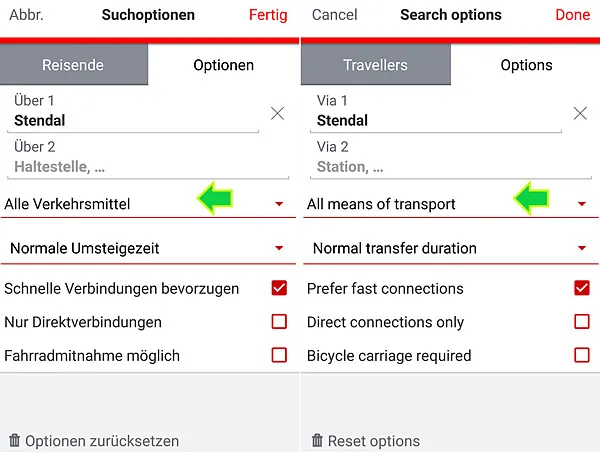Viewport: 600px width, 453px height.
Task: Uncheck Schnelle Verbindungen bevorzugen checkbox
Action: (279, 288)
